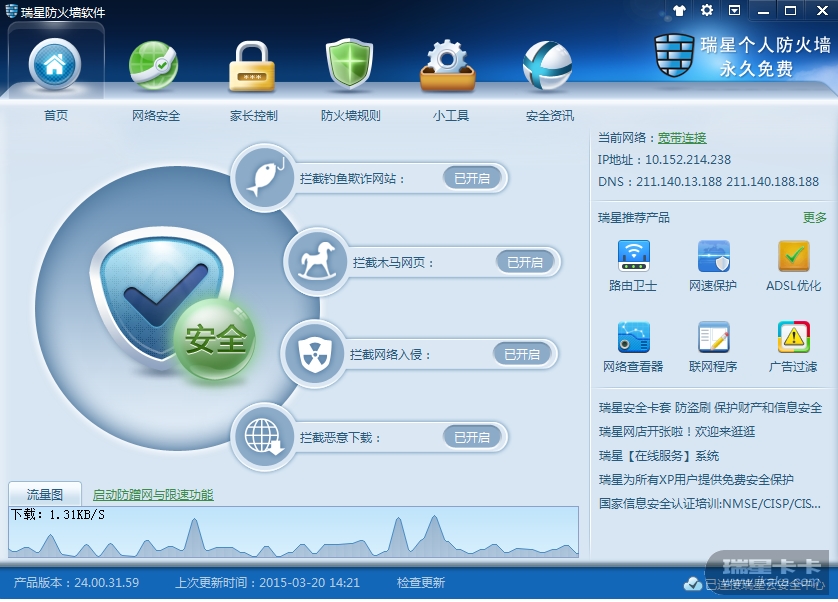838x602 pixels.
Task: Select the 流量图 tab
Action: [x=45, y=494]
